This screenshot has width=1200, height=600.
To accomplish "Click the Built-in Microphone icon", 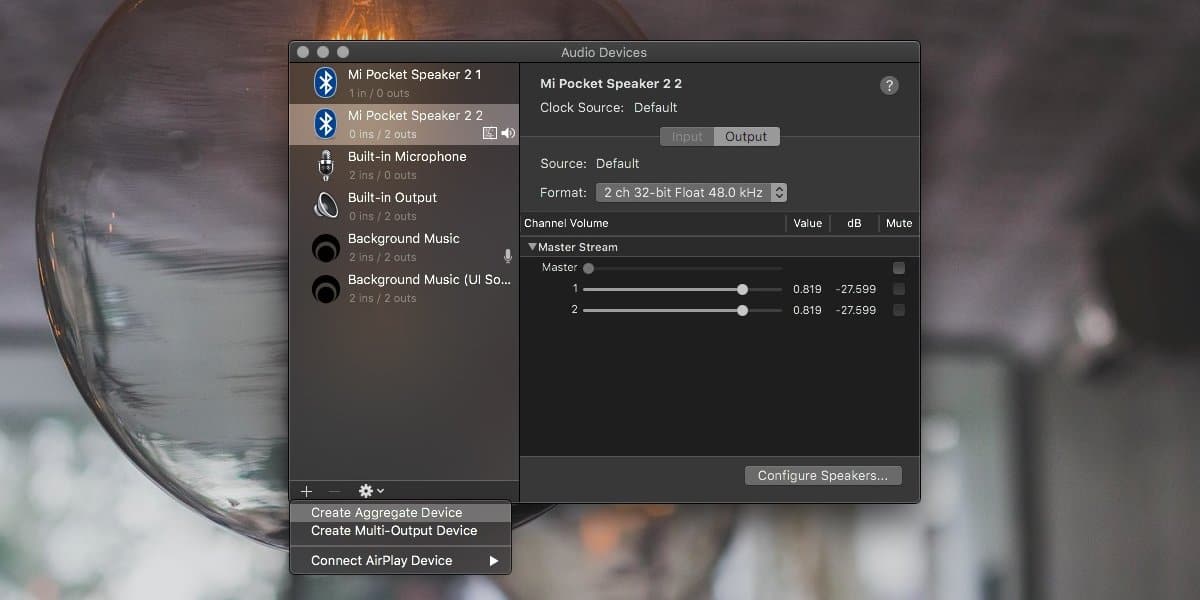I will point(325,165).
